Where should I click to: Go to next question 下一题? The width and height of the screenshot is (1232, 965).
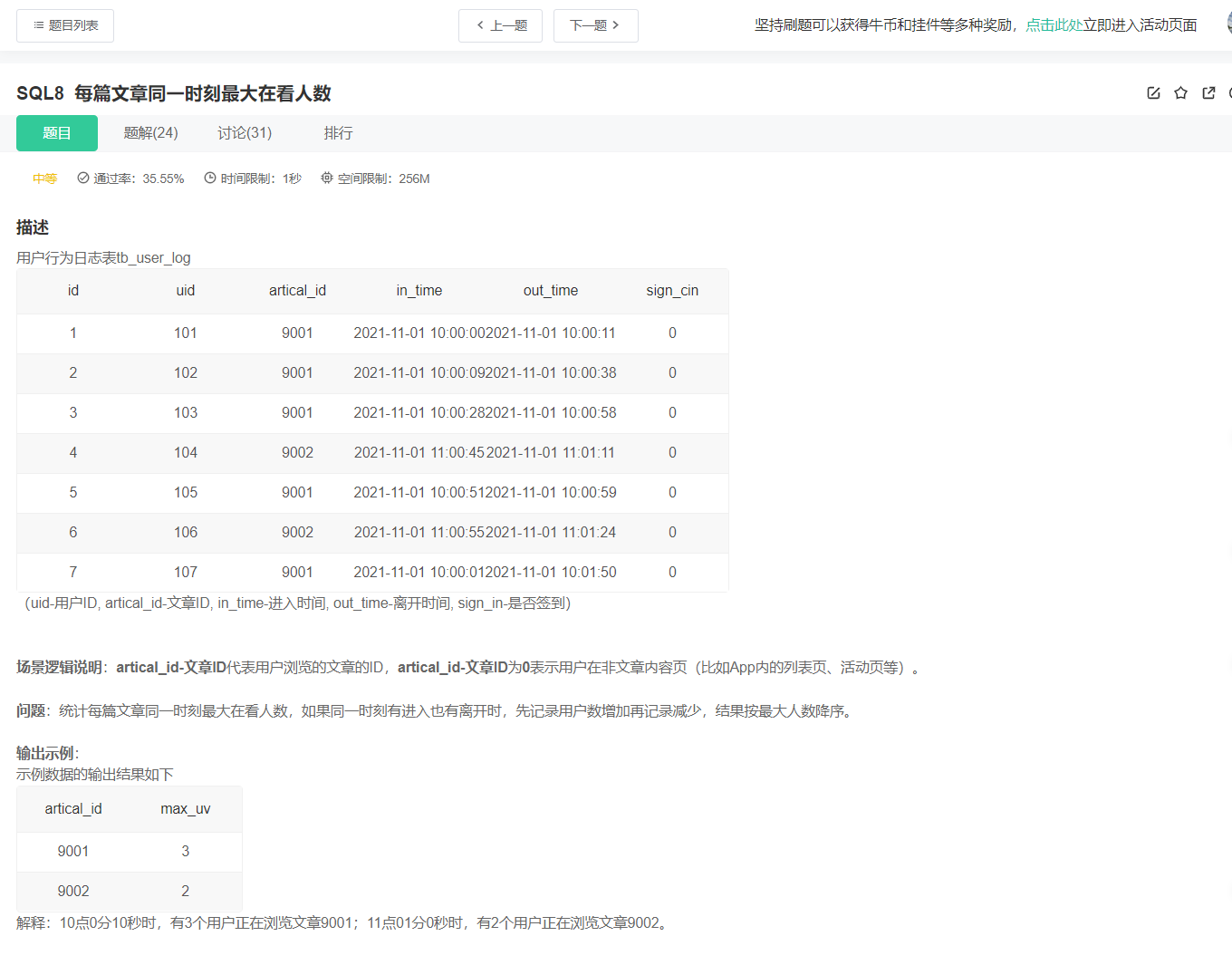click(x=596, y=25)
